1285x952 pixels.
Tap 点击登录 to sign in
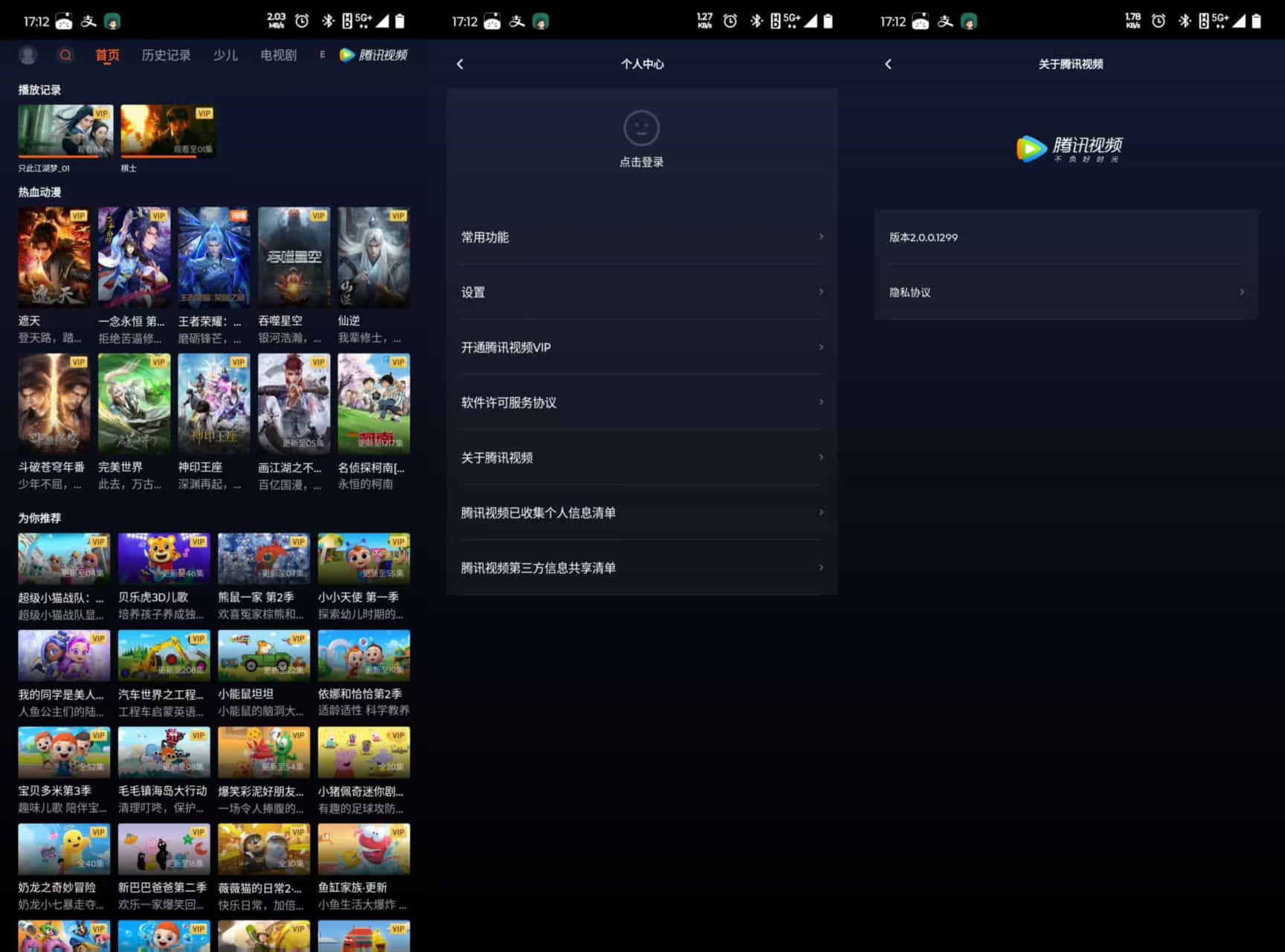[641, 162]
